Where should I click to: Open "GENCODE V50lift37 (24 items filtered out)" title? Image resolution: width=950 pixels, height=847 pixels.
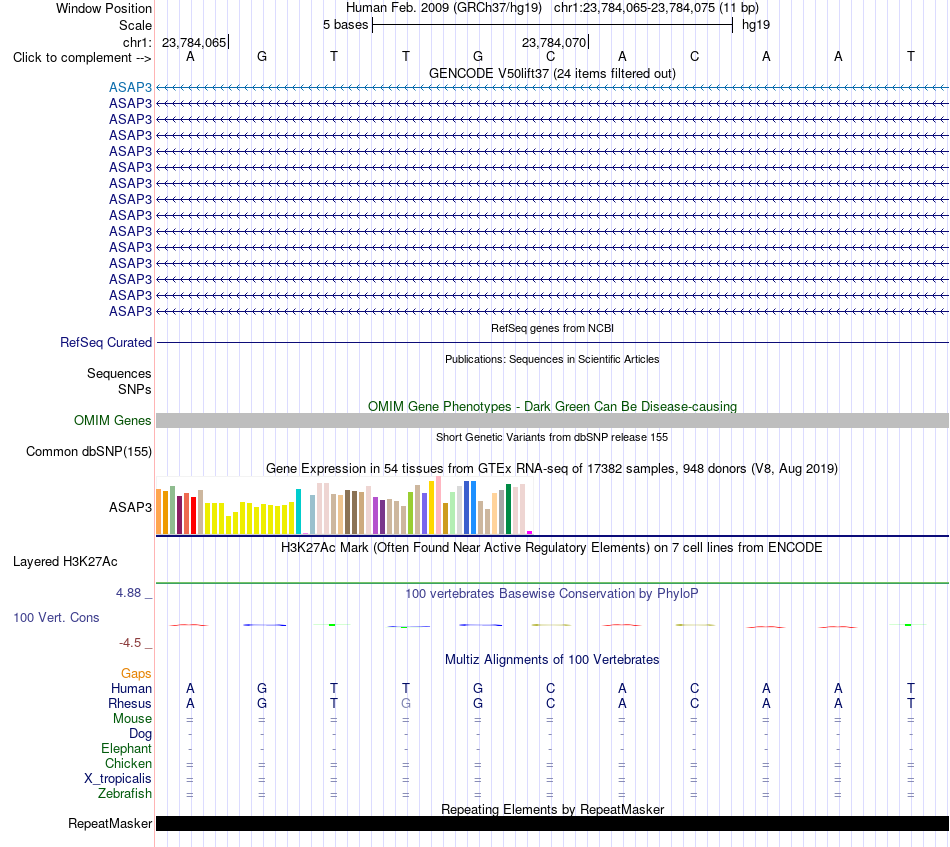(x=552, y=73)
